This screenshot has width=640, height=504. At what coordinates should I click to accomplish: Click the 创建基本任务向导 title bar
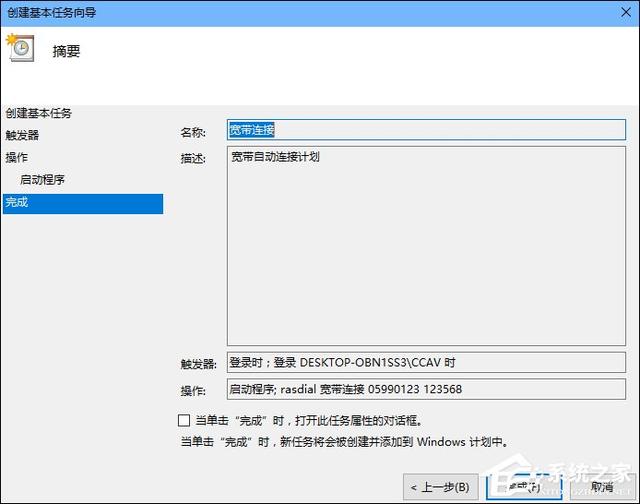pyautogui.click(x=300, y=10)
